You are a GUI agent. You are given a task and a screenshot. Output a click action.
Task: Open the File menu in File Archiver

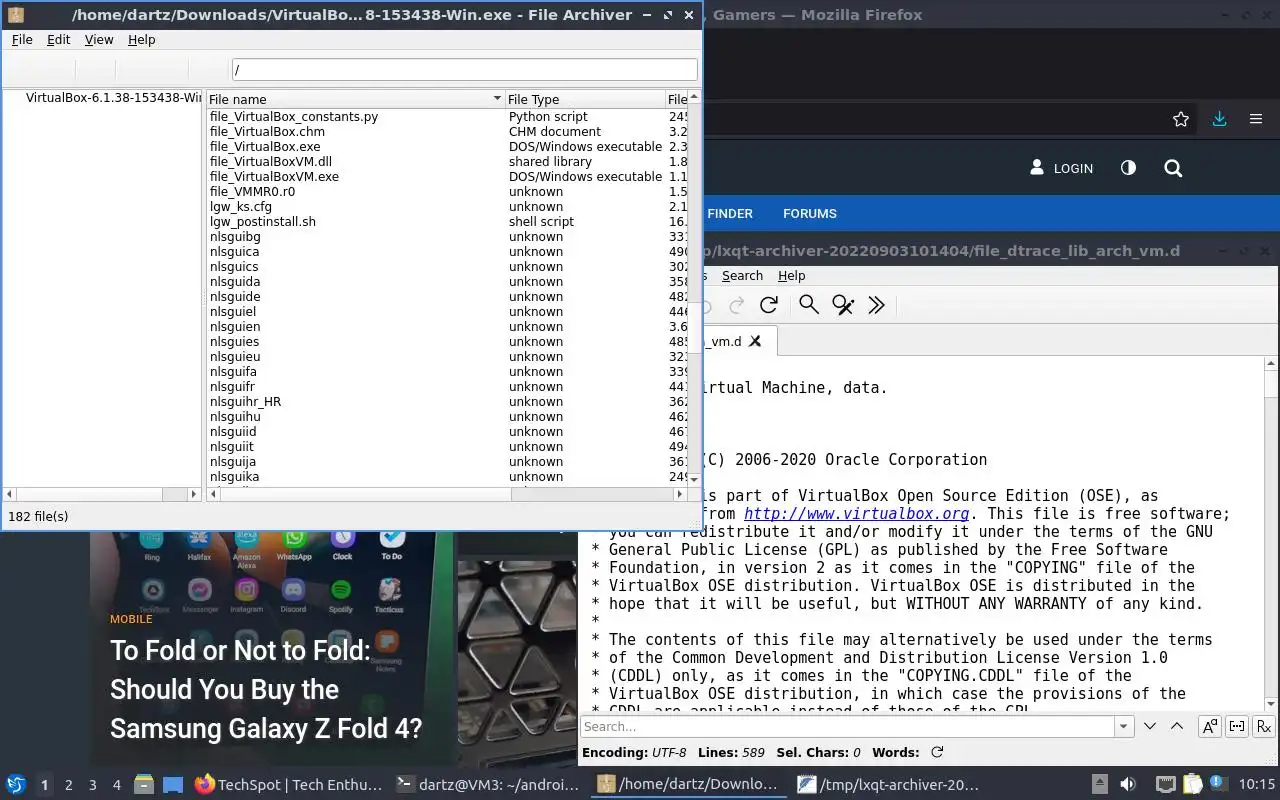[22, 40]
